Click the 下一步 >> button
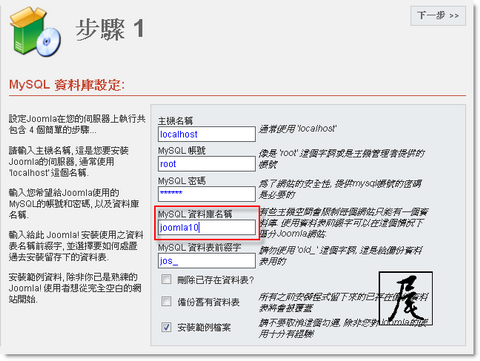Screen dimensions: 480x361 coord(438,16)
